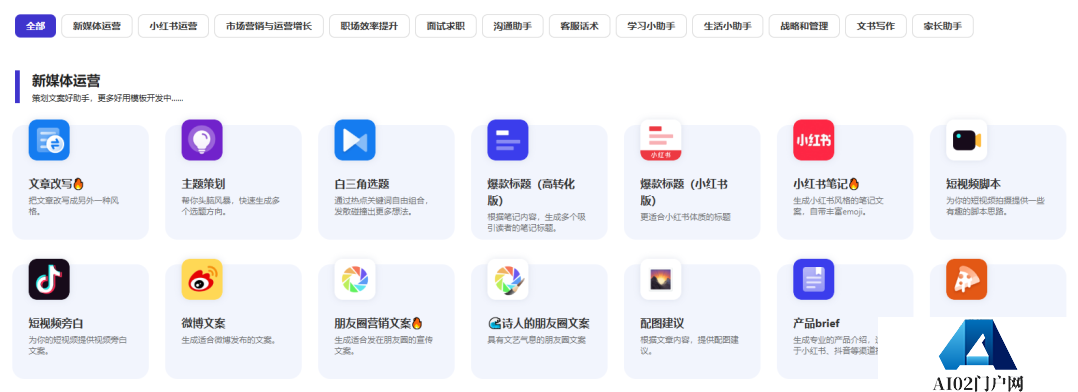
Task: Switch to the 新媒体运营 tab
Action: tap(97, 26)
